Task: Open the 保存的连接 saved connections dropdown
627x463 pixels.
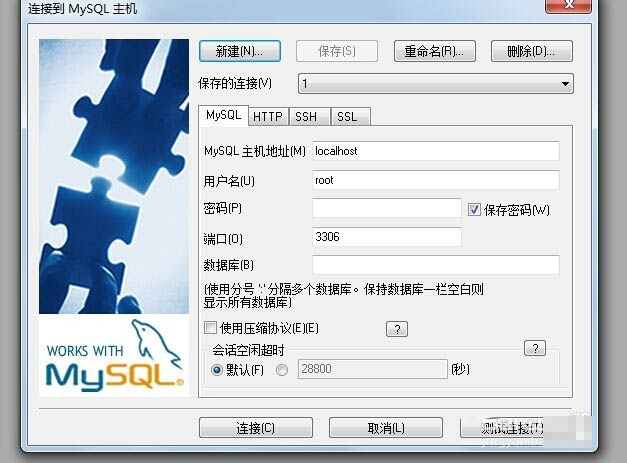Action: pos(436,84)
